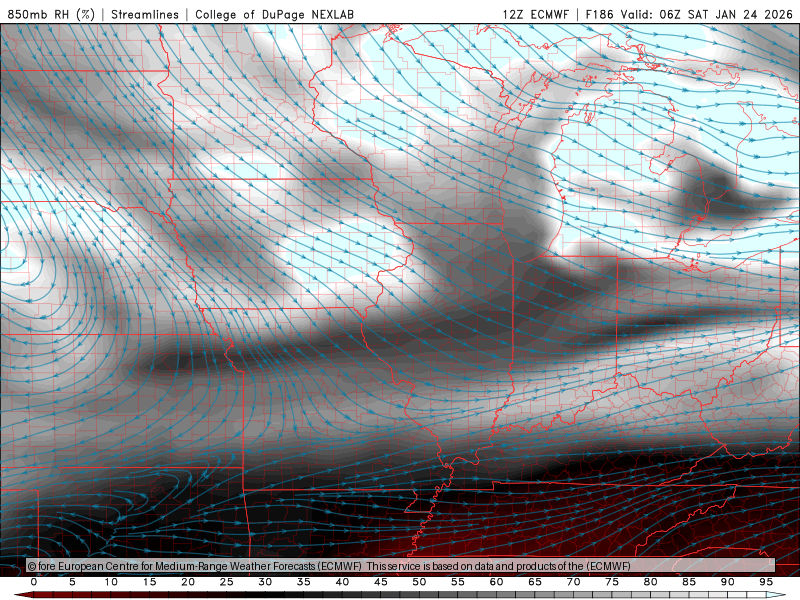Screen dimensions: 800x600
Task: Click "Valid: 06Z SAT JAN 24 2026" text
Action: (x=707, y=14)
